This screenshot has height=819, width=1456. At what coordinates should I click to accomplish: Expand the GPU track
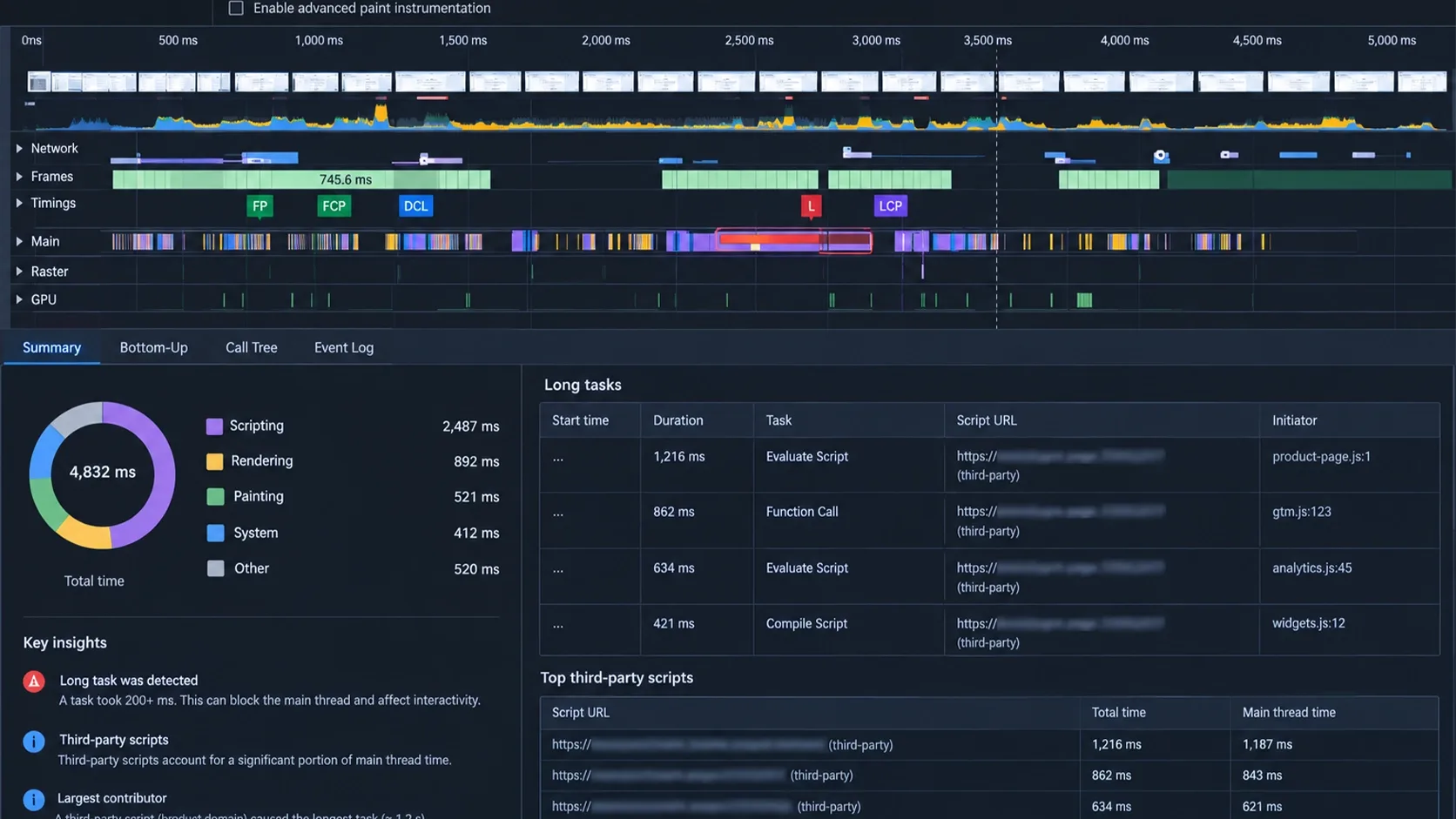pyautogui.click(x=19, y=299)
